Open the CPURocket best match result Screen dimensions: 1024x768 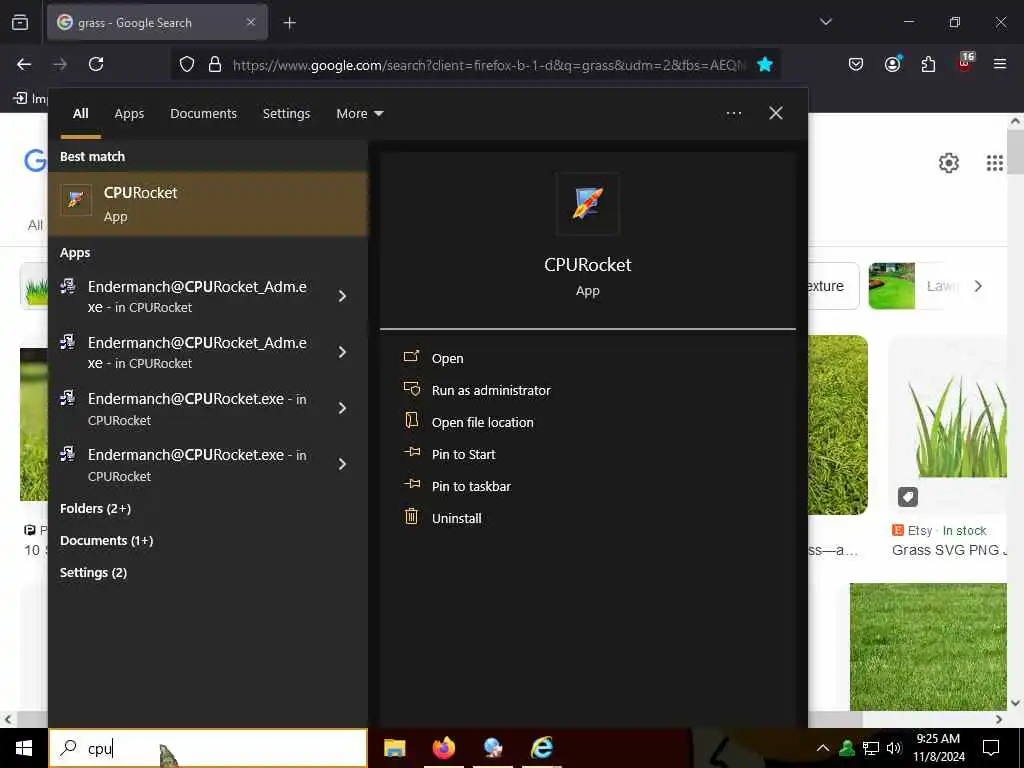point(208,204)
